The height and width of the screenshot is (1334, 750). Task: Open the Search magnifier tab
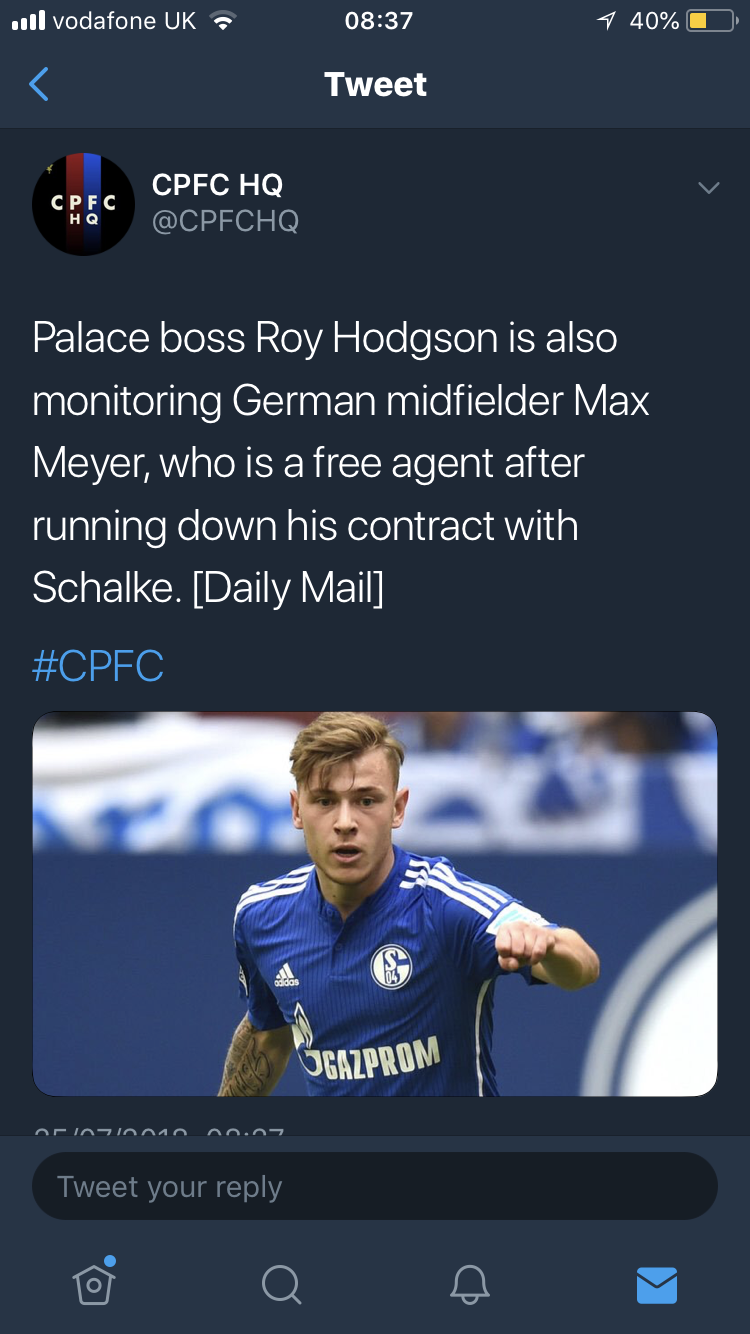coord(280,1285)
